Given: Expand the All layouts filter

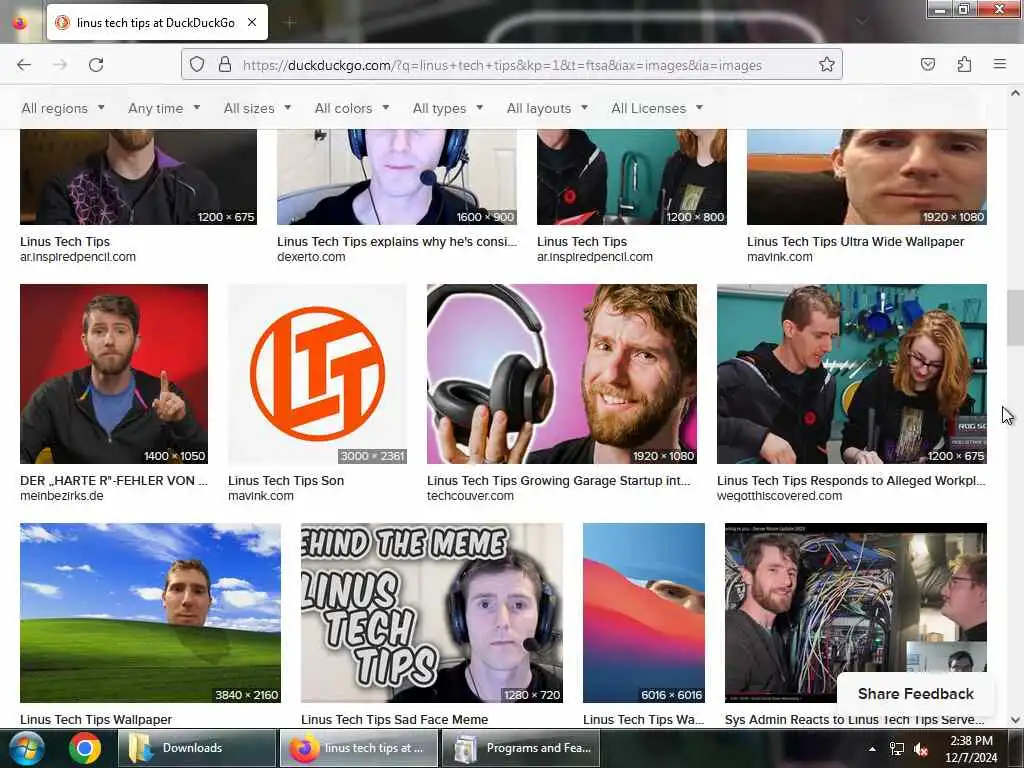Looking at the screenshot, I should (547, 108).
